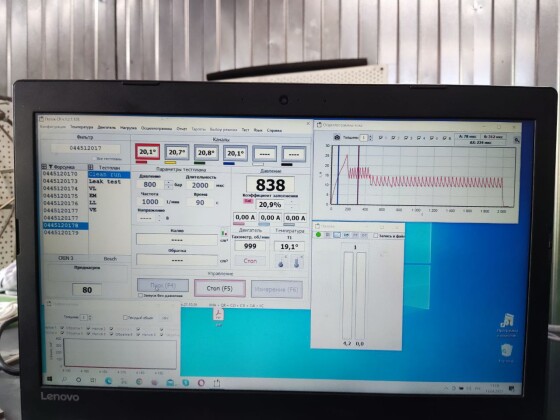This screenshot has width=560, height=420.
Task: Toggle the launch without pressure checkbox
Action: pyautogui.click(x=141, y=295)
